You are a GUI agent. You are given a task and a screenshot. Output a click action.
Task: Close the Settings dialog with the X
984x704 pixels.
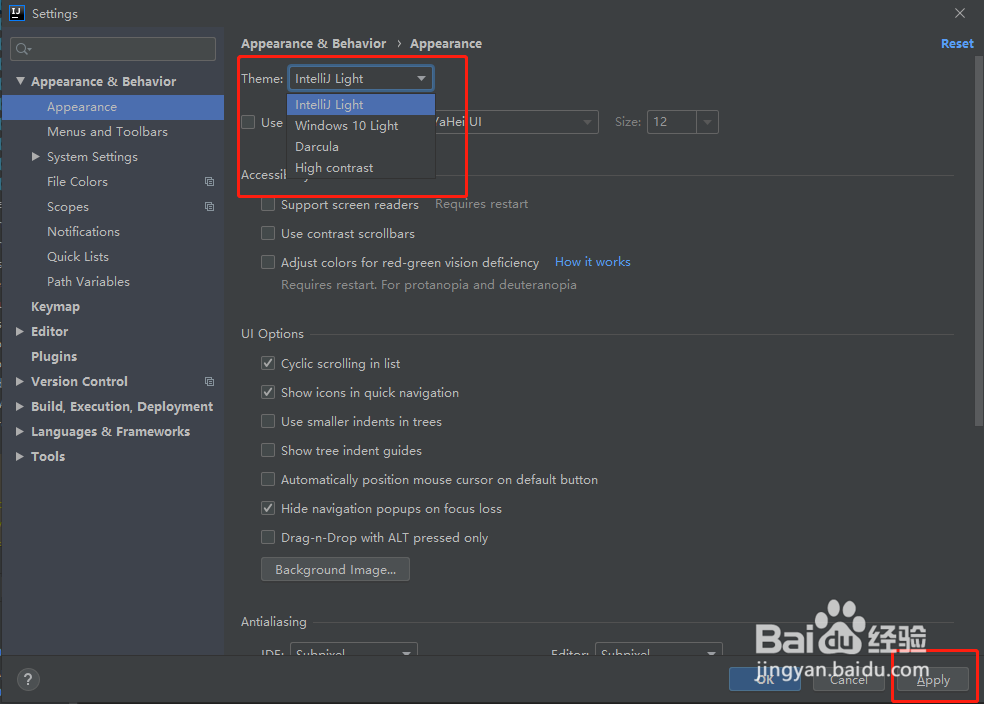(x=960, y=13)
